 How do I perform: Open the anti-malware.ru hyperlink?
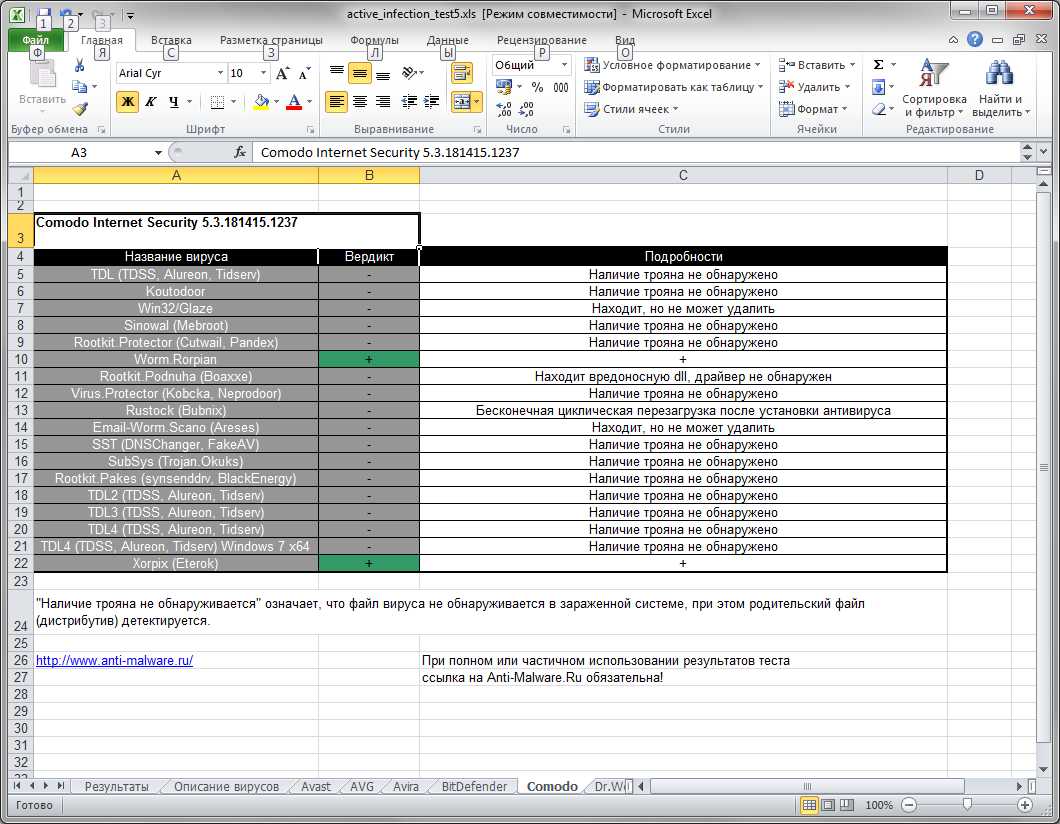click(114, 660)
